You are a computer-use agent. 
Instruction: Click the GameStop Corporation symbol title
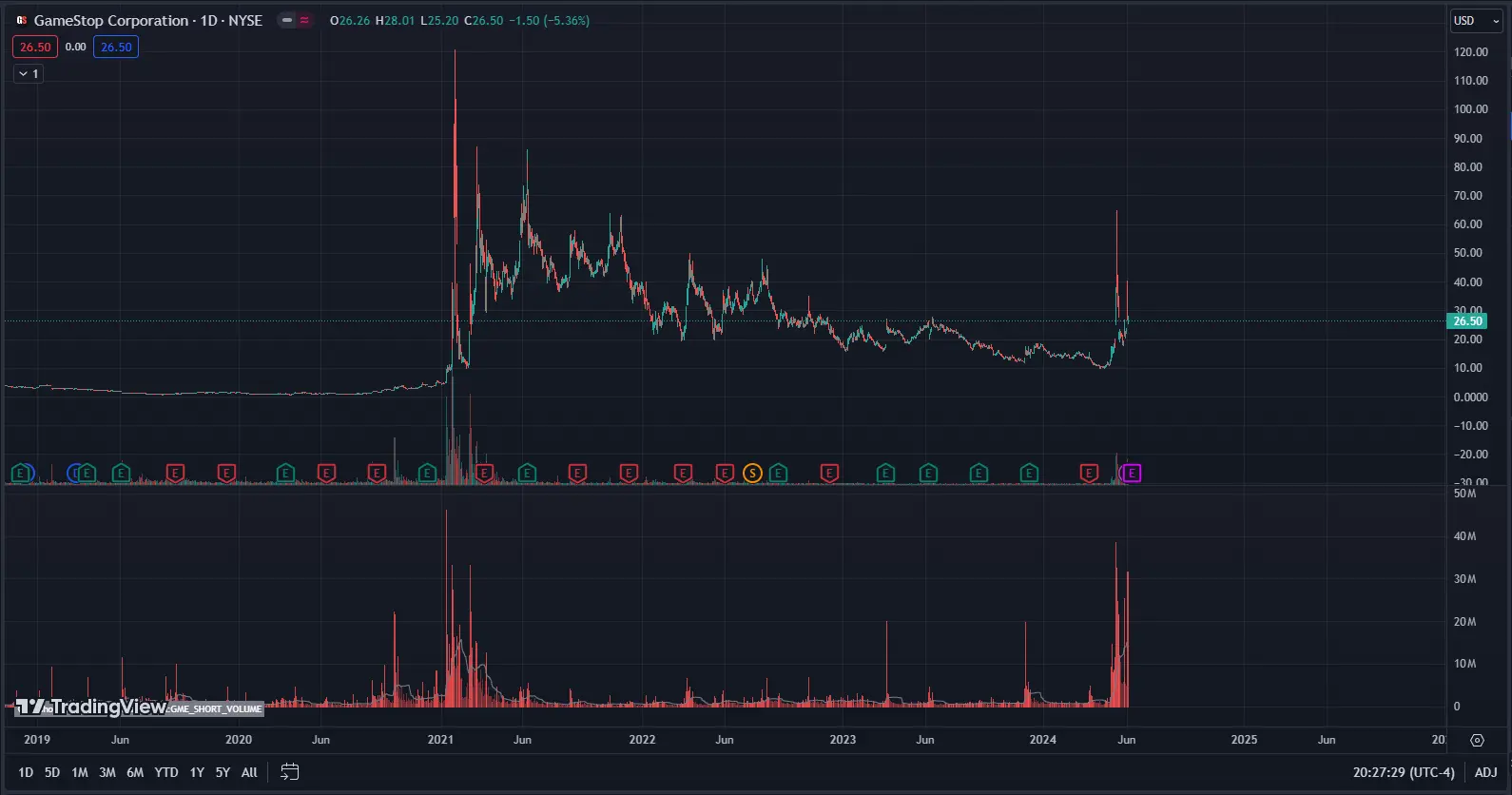(147, 20)
